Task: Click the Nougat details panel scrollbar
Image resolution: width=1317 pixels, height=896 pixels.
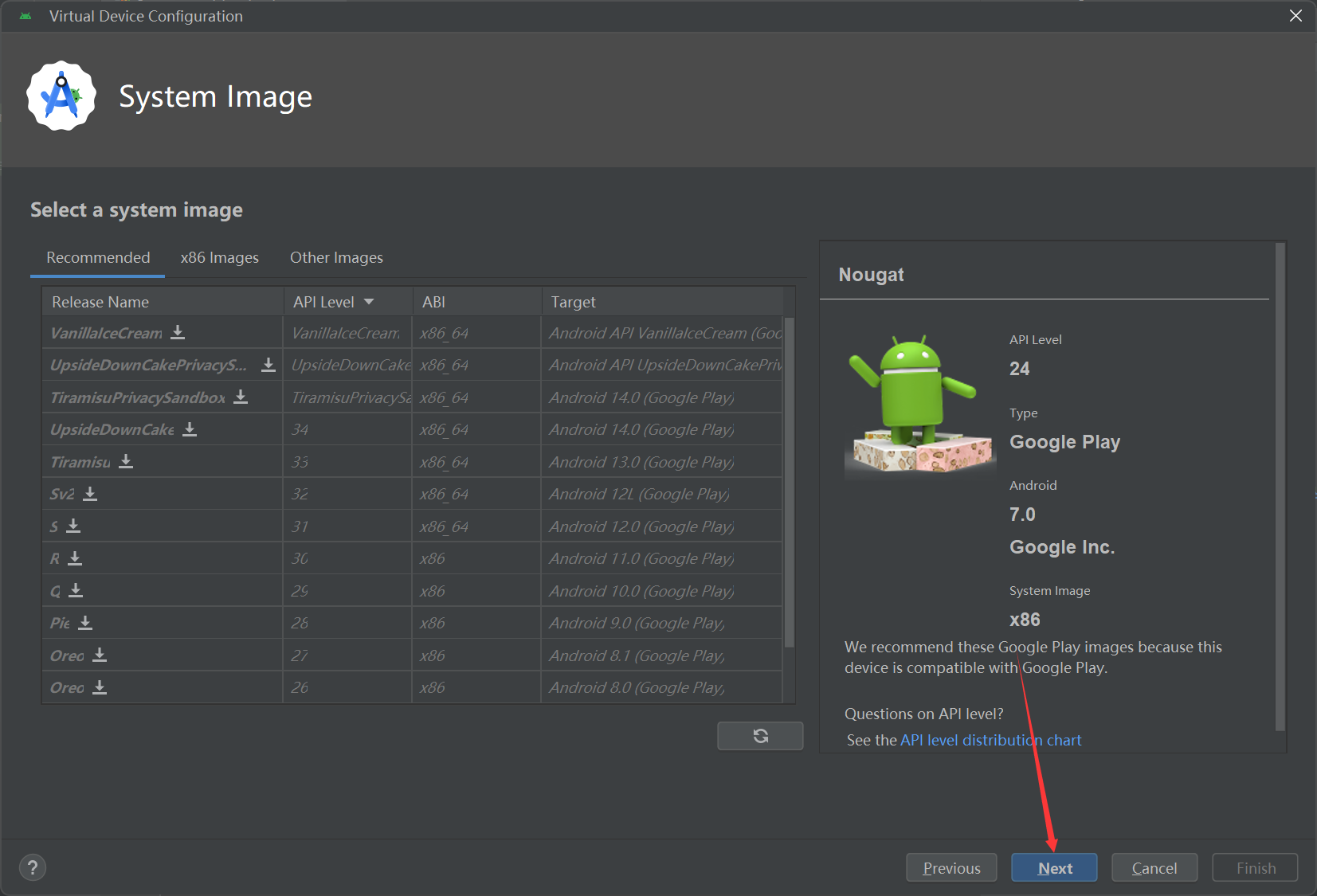Action: 1280,487
